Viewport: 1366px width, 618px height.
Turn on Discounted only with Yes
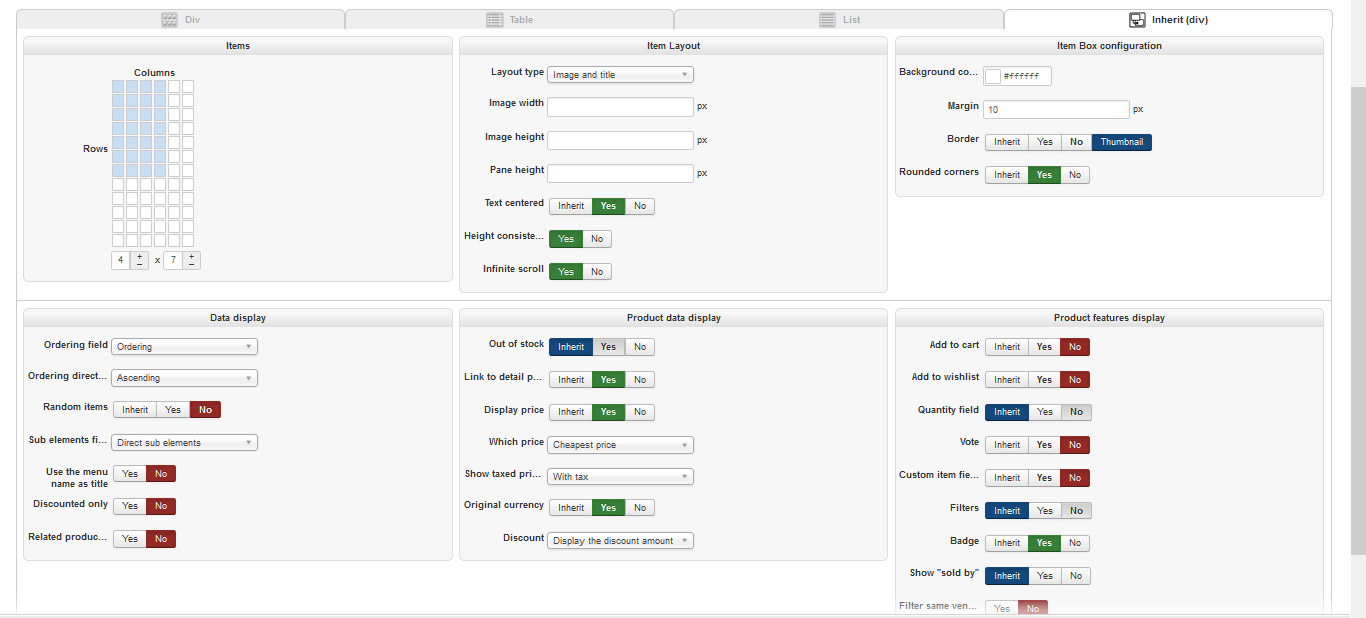[130, 506]
